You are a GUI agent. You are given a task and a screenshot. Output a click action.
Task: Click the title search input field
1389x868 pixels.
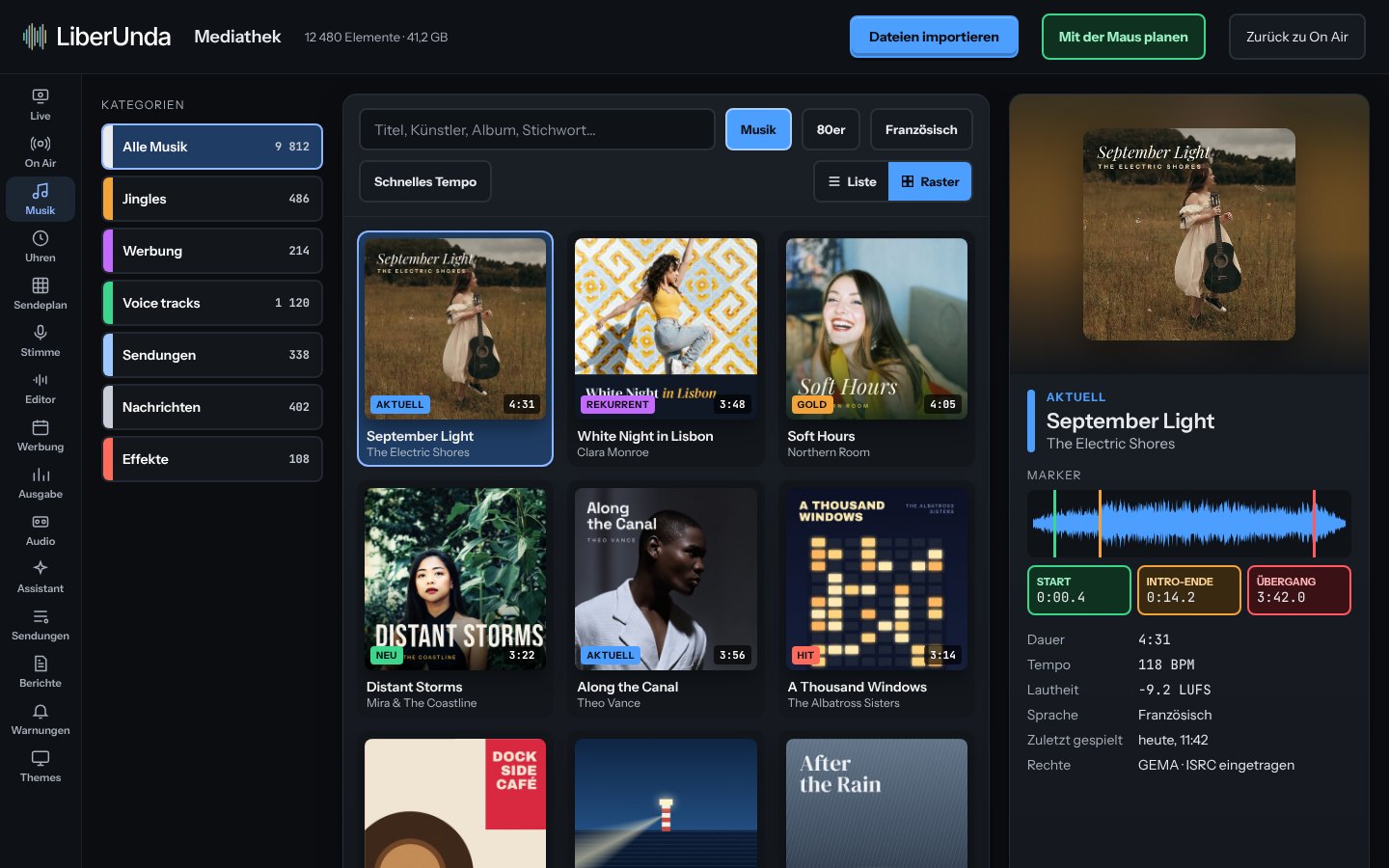pos(537,129)
